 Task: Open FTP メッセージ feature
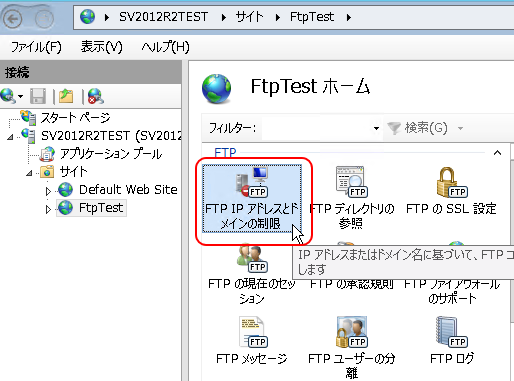[252, 340]
